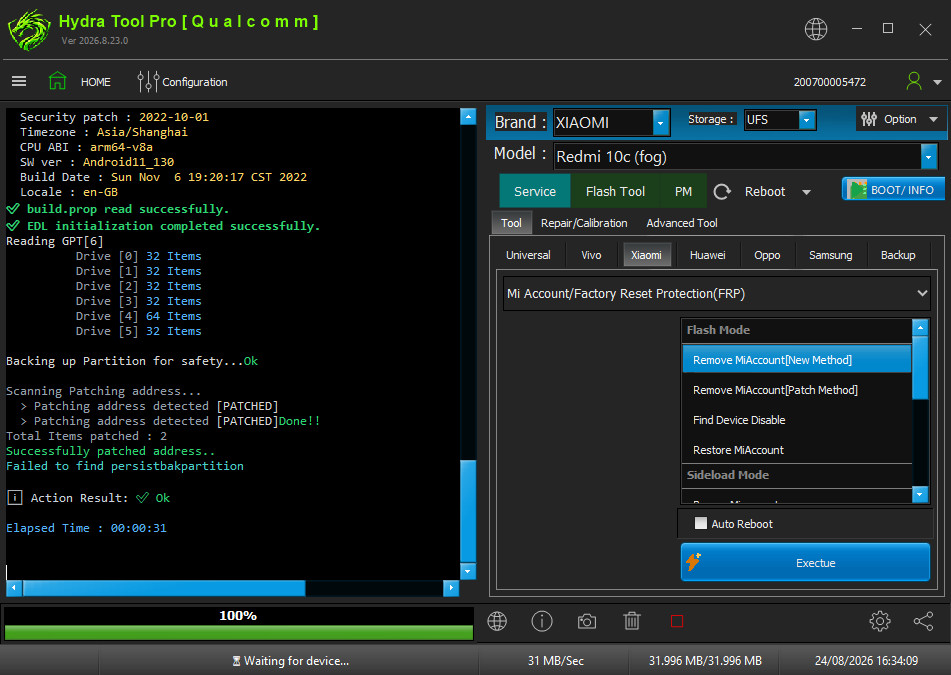Select the Tool sub-tab
Image resolution: width=951 pixels, height=675 pixels.
click(x=511, y=223)
